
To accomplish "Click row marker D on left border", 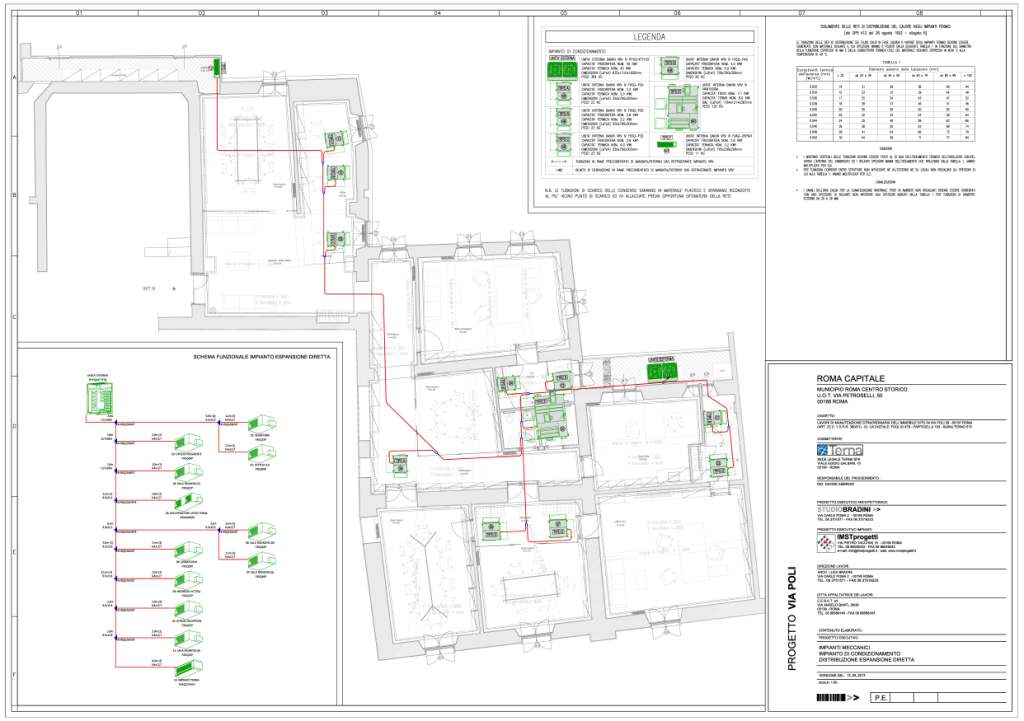I will click(13, 426).
